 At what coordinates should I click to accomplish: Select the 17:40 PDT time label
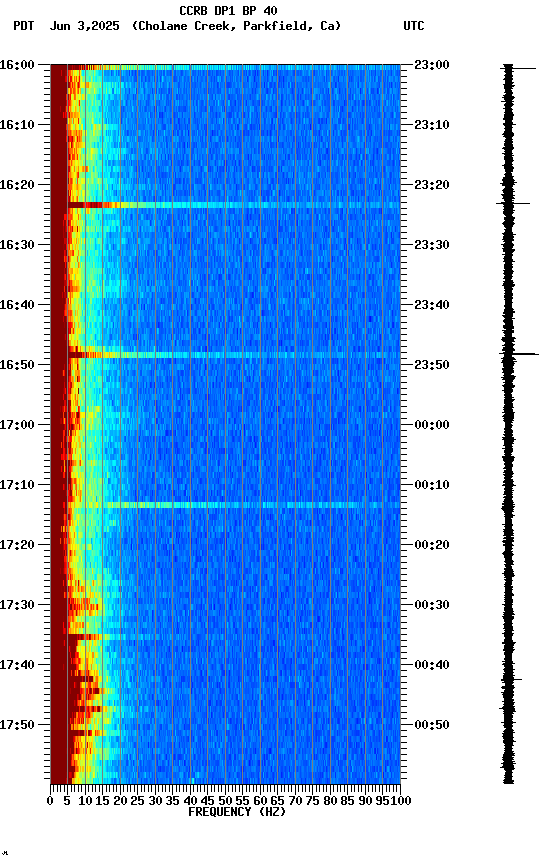[x=17, y=665]
